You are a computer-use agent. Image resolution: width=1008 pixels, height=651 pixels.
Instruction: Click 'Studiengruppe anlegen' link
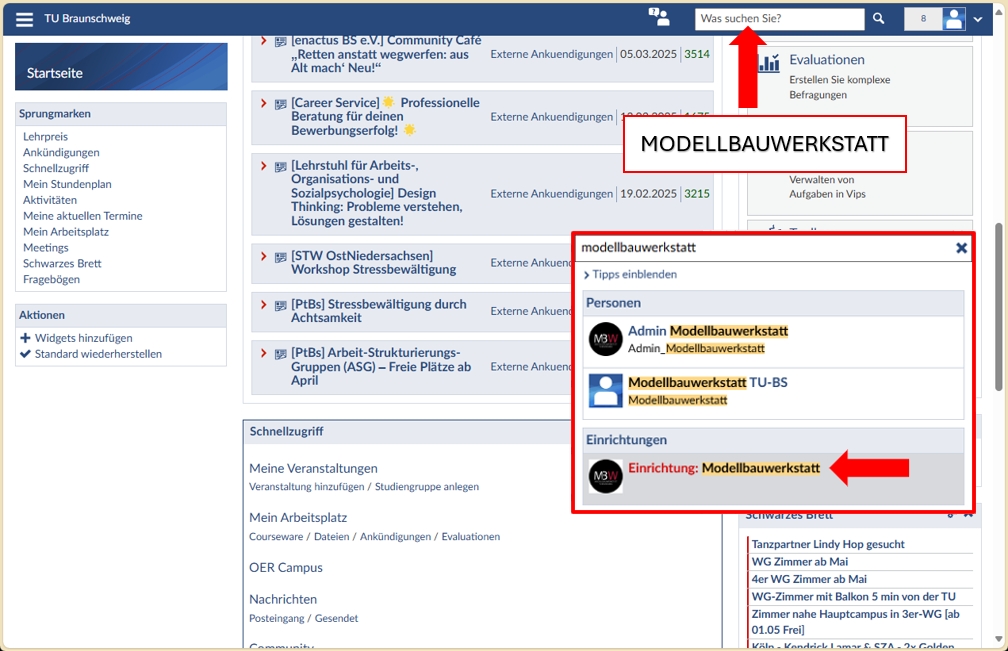coord(427,487)
